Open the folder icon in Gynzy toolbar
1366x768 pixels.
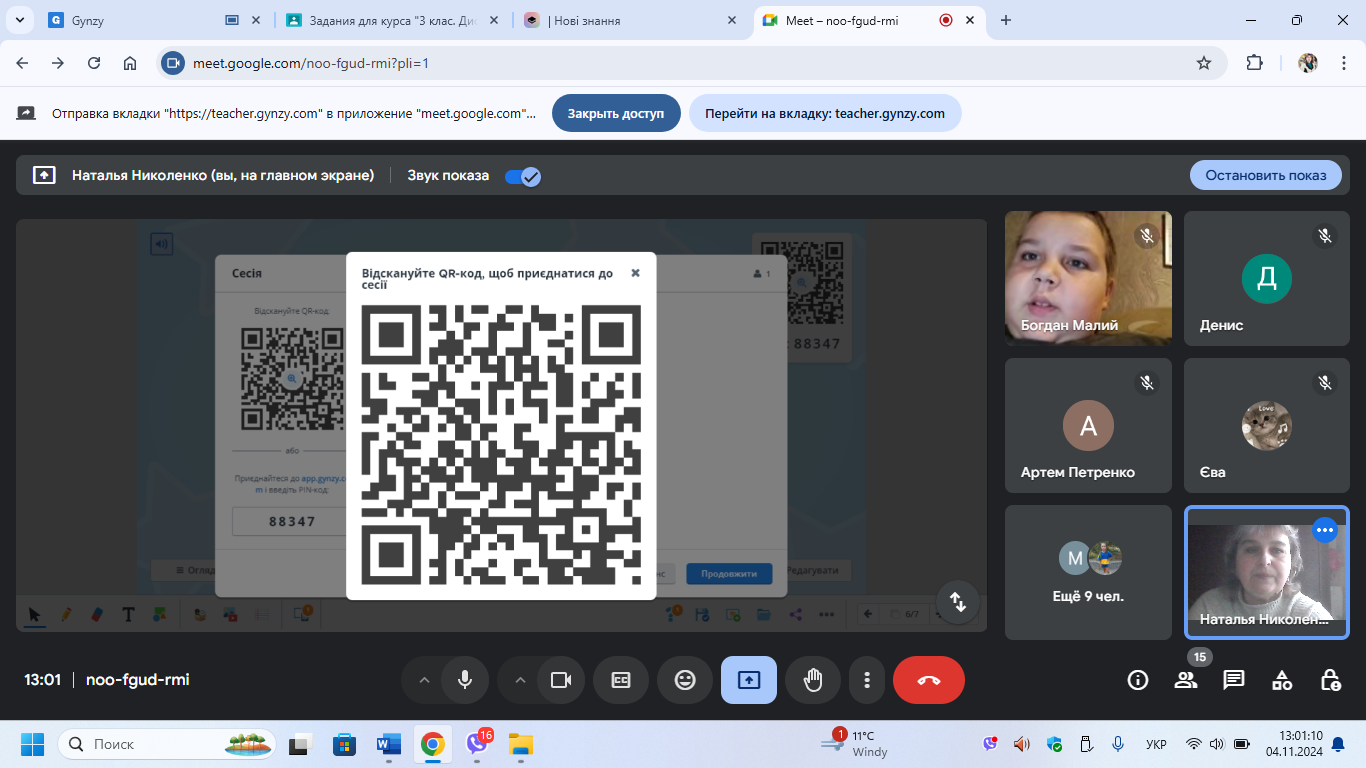tap(764, 614)
